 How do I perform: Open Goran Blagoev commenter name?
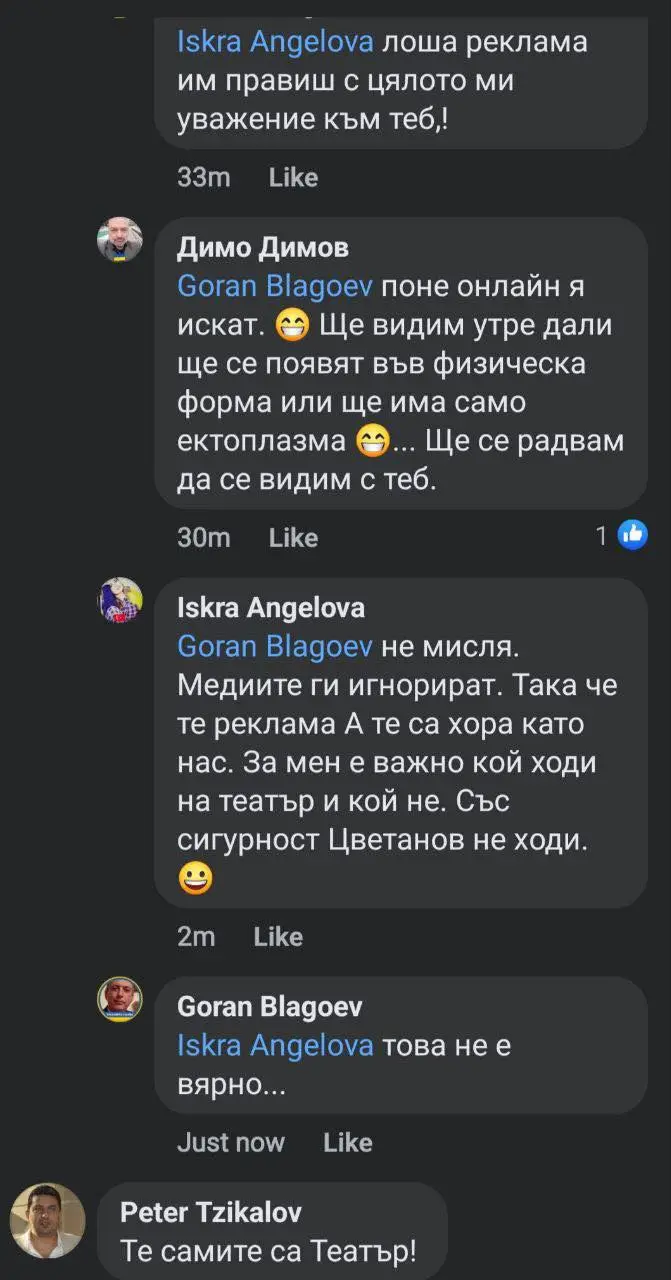coord(269,1007)
